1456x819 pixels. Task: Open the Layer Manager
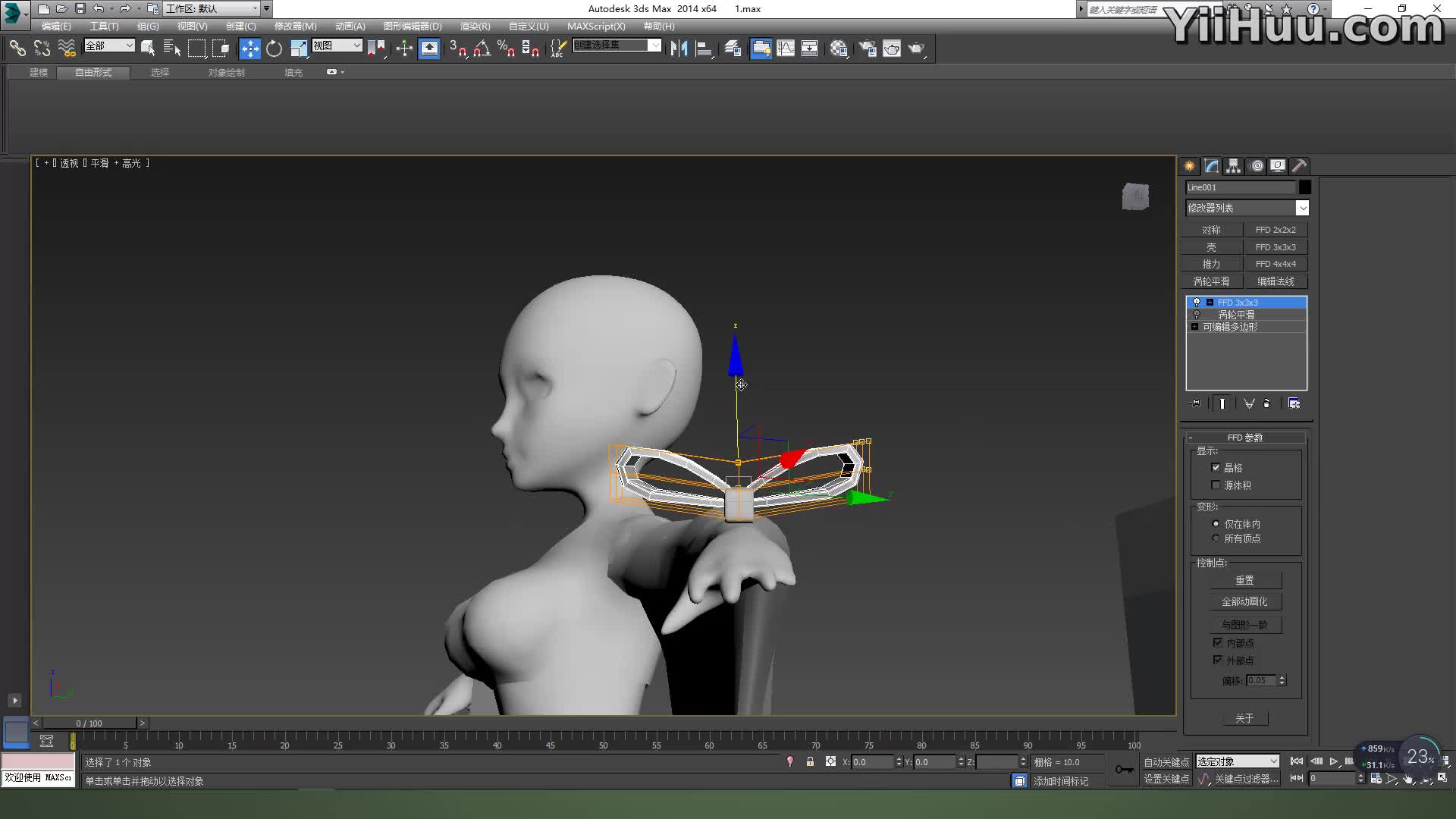[x=733, y=49]
